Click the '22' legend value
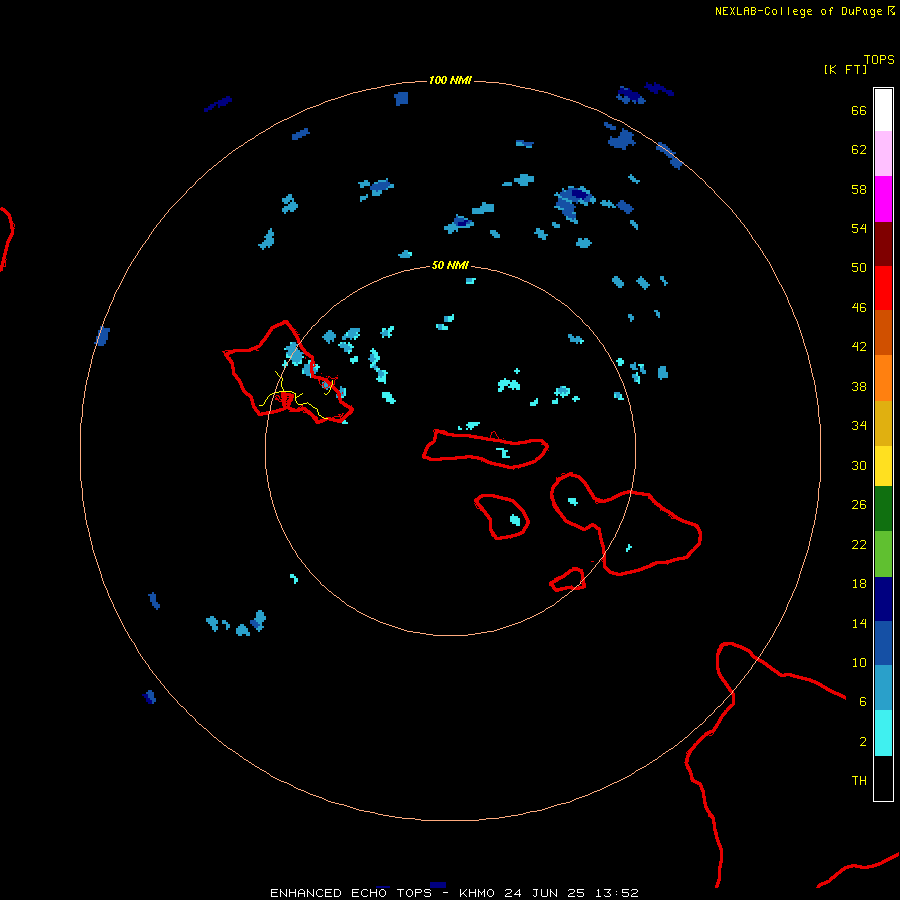Viewport: 900px width, 900px height. pos(859,544)
